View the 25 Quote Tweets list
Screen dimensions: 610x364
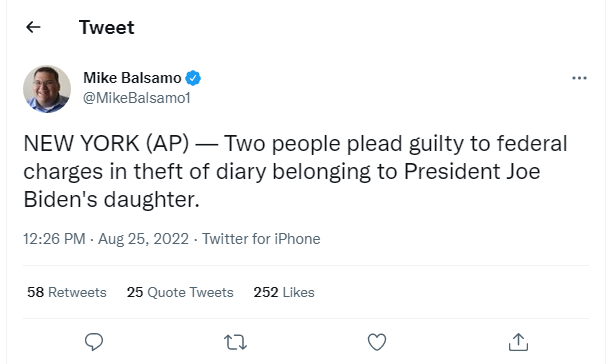[180, 292]
